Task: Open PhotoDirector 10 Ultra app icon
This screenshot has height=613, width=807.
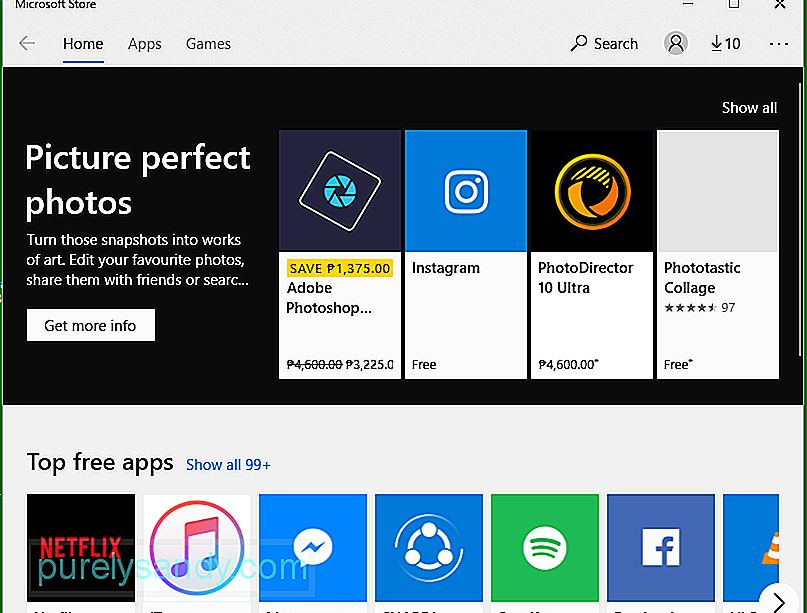Action: 592,190
